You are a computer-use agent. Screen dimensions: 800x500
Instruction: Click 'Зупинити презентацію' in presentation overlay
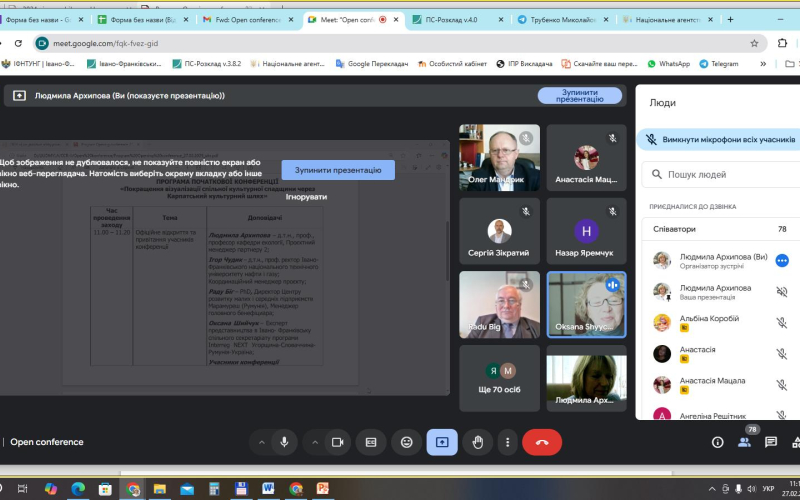click(338, 170)
